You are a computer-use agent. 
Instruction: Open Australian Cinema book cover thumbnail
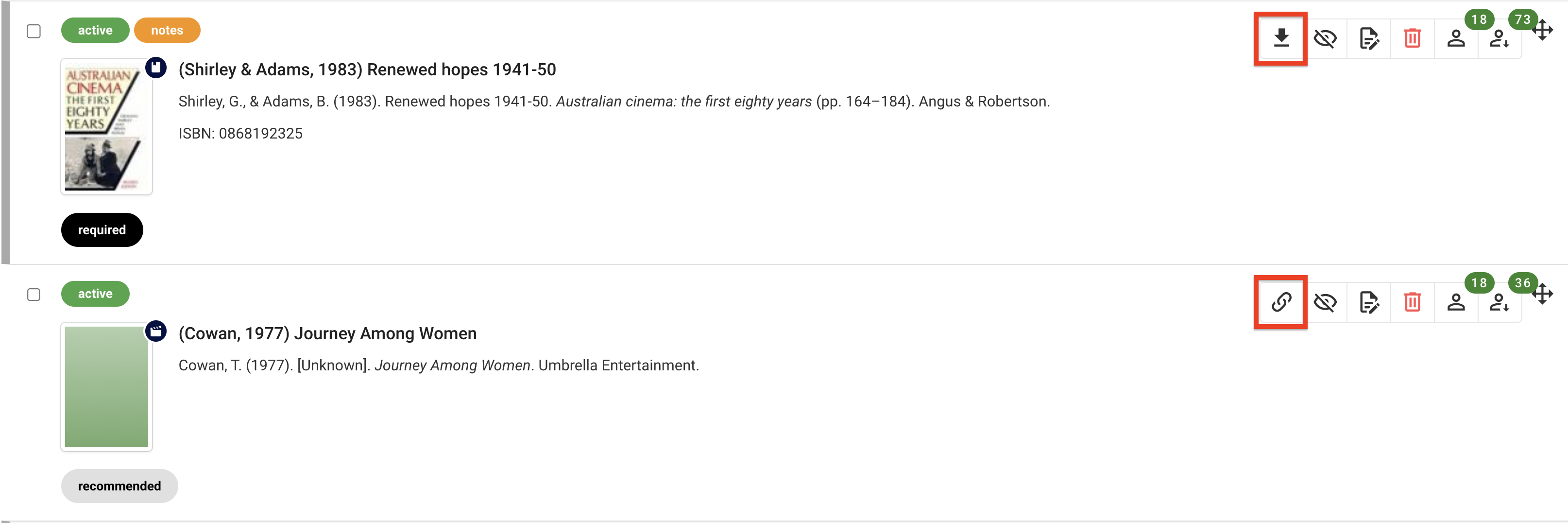pos(106,127)
